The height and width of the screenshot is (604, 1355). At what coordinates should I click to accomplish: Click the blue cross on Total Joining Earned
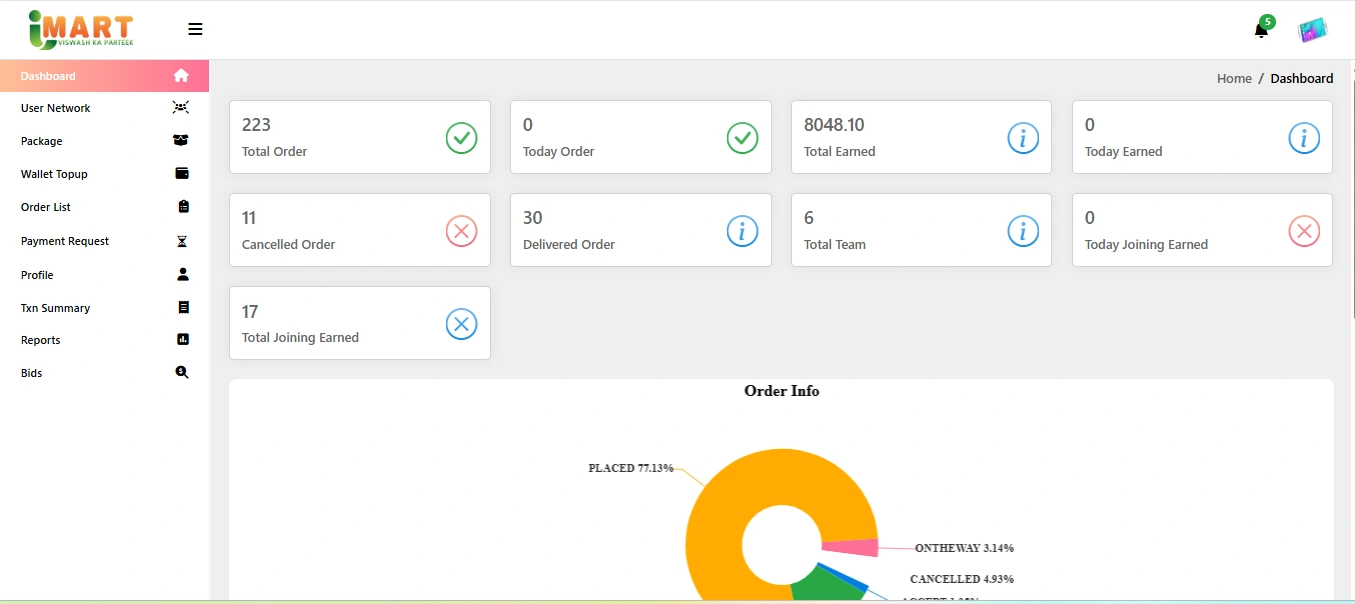[461, 324]
